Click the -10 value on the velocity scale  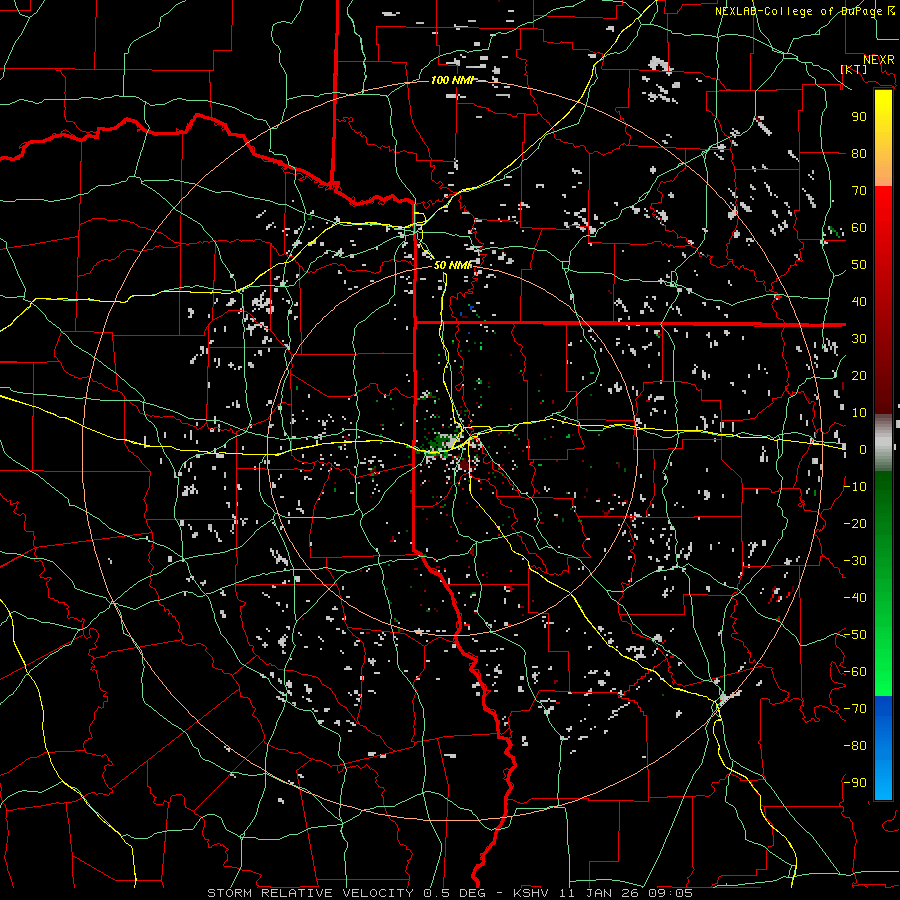855,487
